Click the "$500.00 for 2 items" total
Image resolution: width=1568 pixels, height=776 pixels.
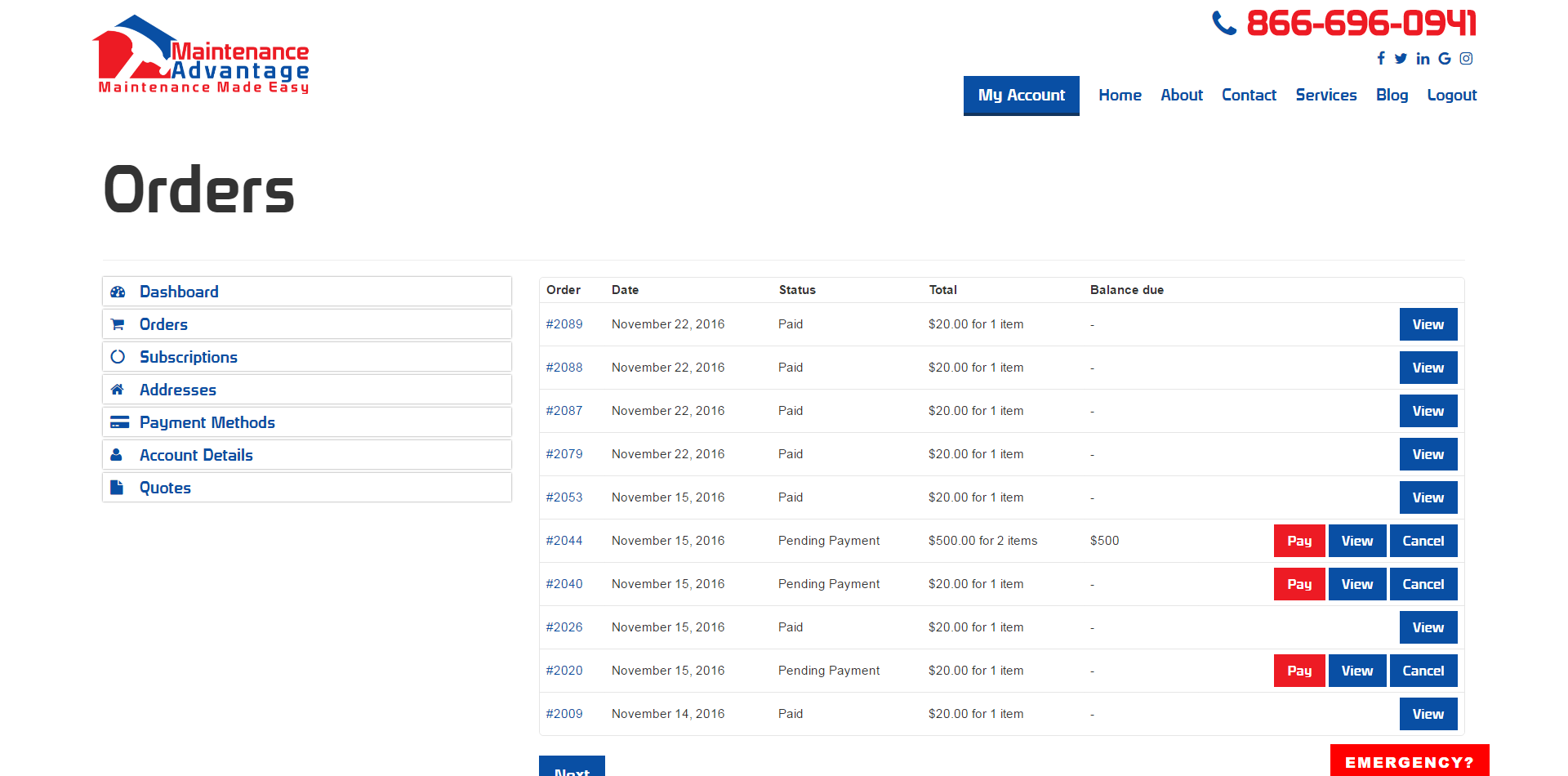click(982, 541)
